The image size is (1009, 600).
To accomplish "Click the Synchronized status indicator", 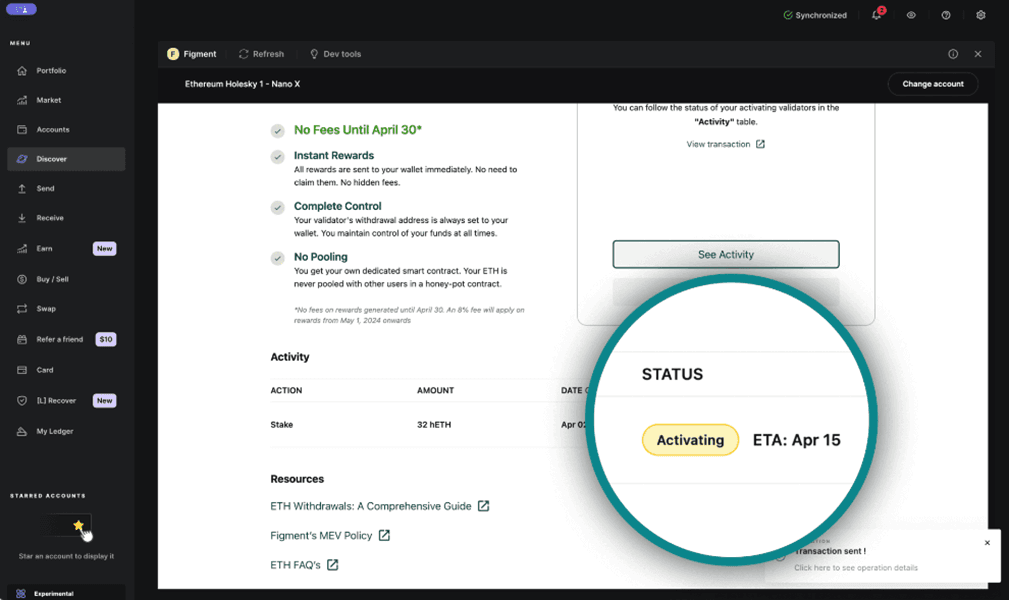I will (814, 15).
